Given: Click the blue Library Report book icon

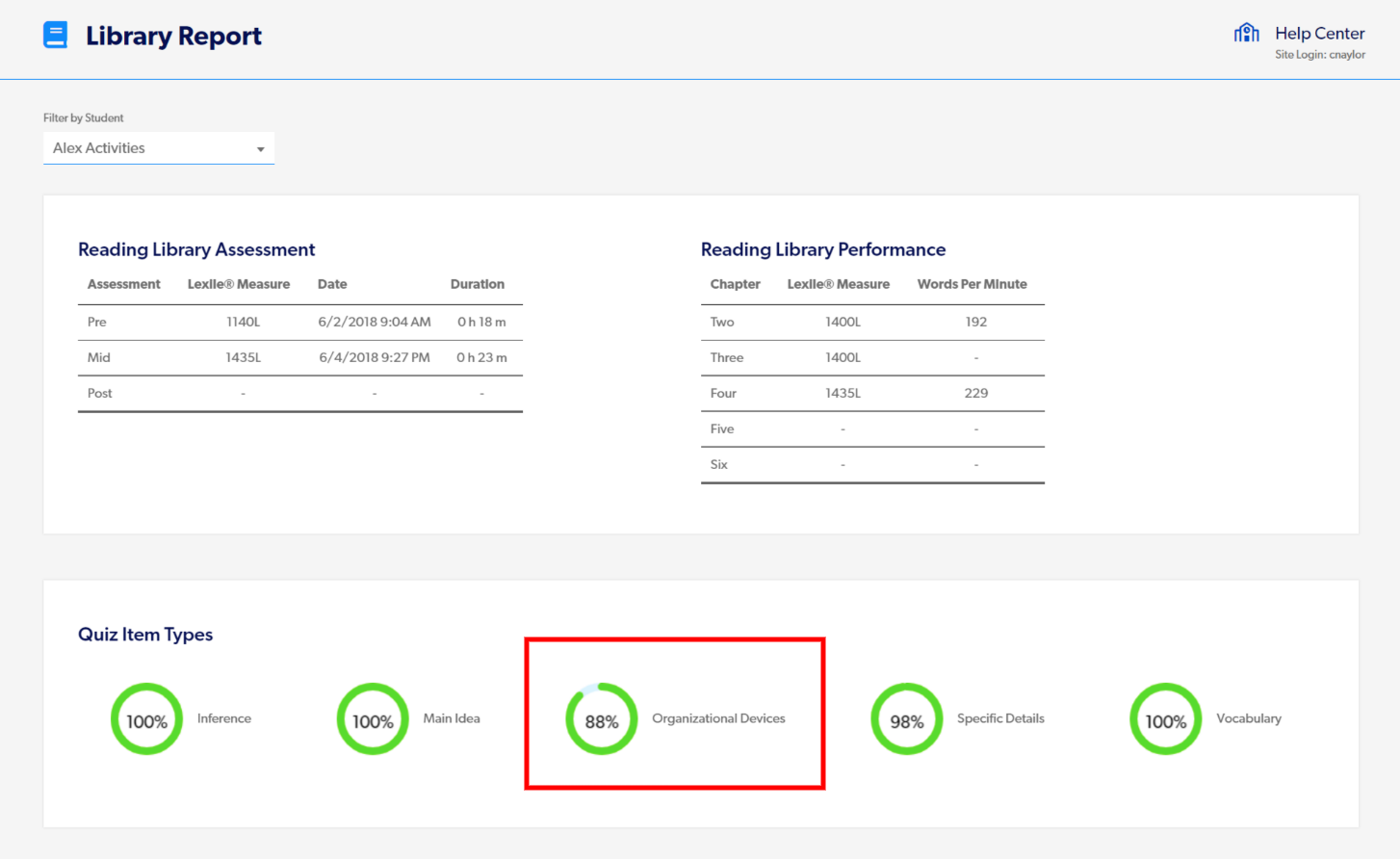Looking at the screenshot, I should point(56,36).
